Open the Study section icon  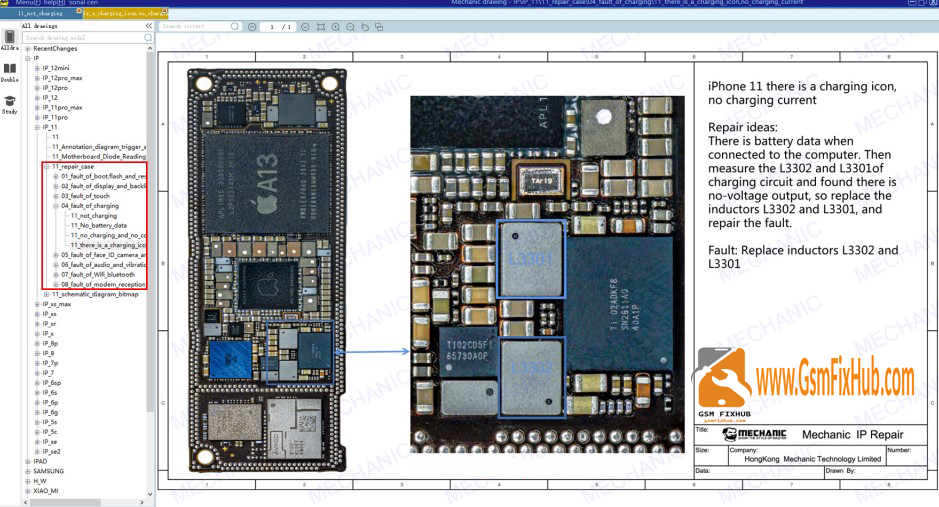[9, 104]
